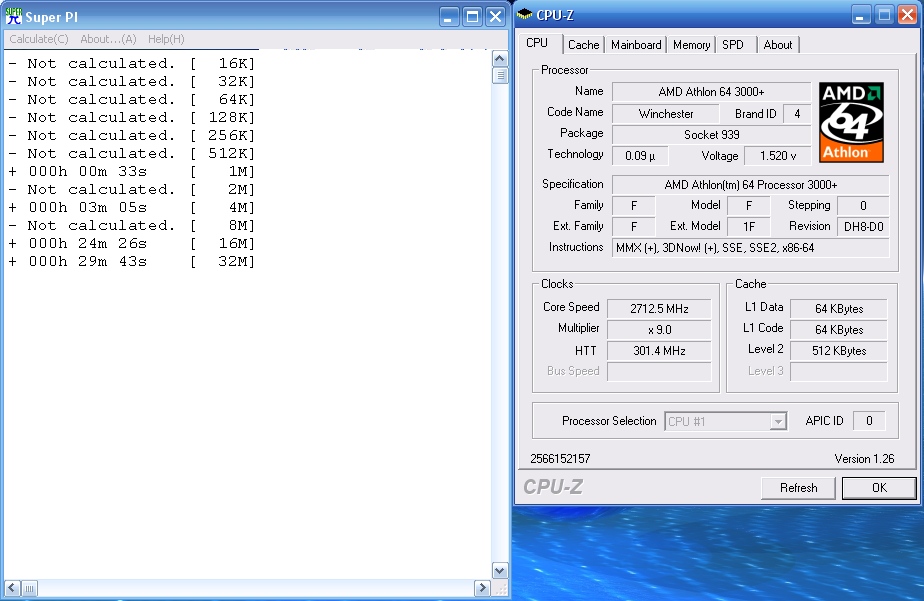The height and width of the screenshot is (601, 924).
Task: Click the Ext. Model value 1F
Action: (748, 227)
